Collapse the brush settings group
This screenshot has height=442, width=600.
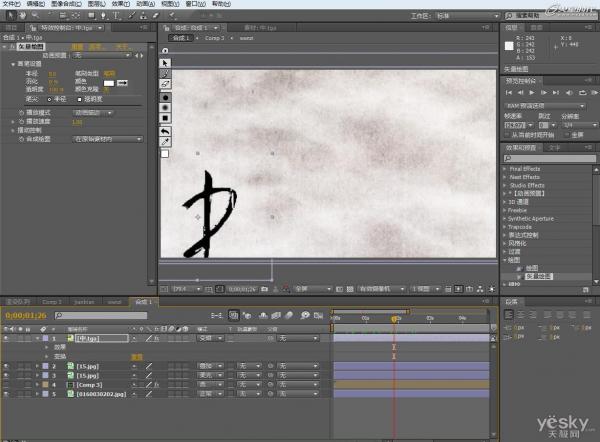click(13, 64)
